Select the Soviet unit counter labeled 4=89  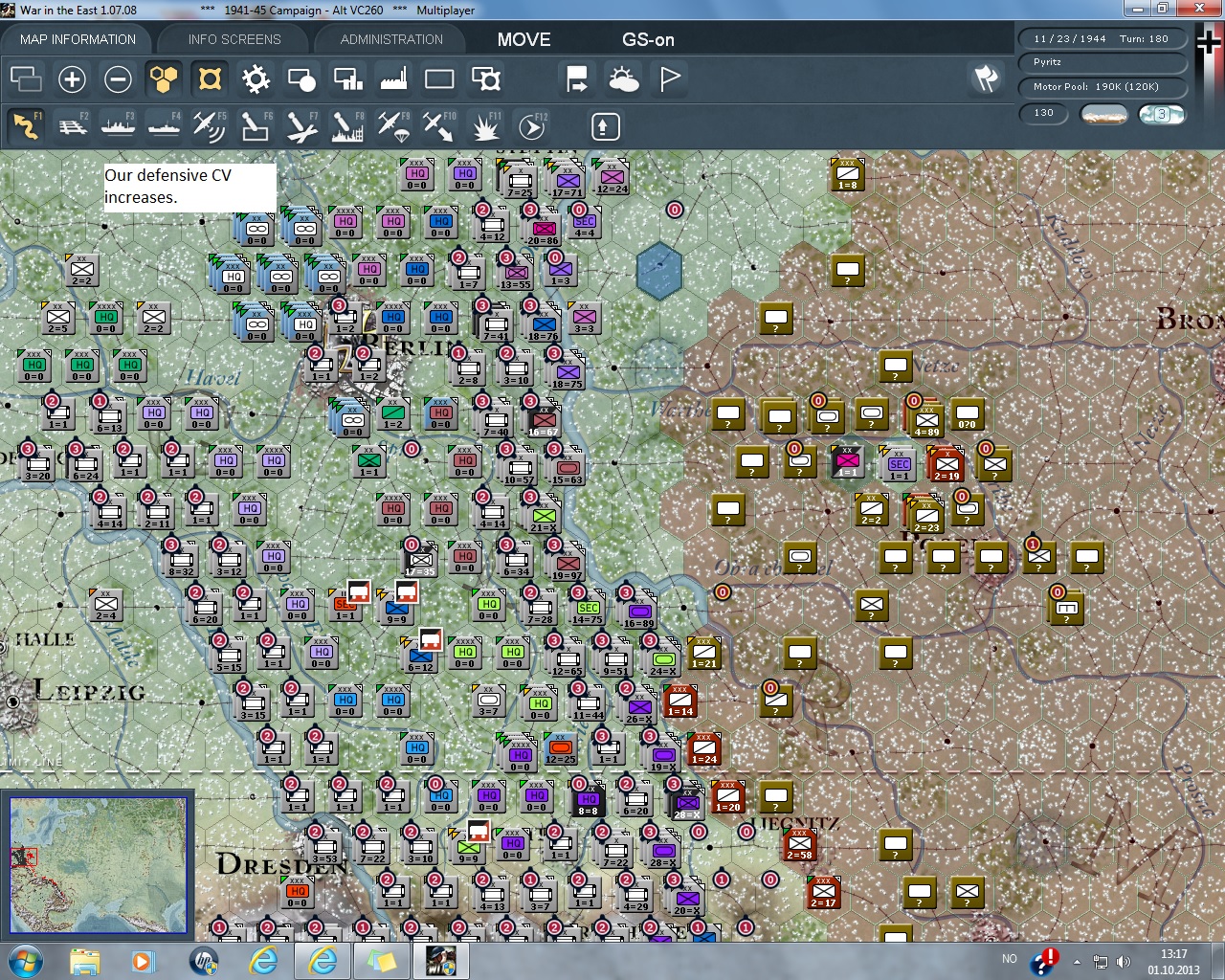coord(926,418)
